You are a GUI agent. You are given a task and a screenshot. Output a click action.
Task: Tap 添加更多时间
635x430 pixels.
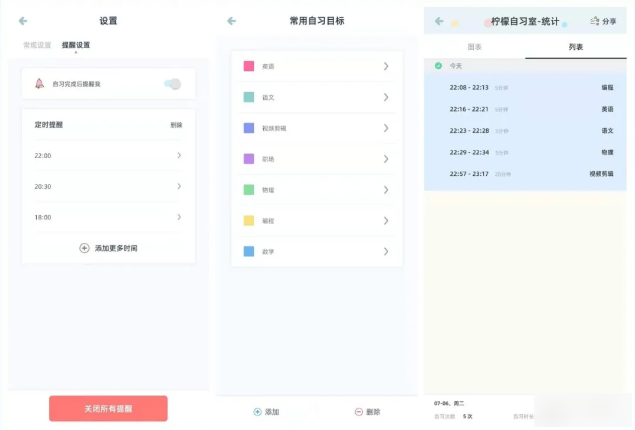tap(116, 248)
